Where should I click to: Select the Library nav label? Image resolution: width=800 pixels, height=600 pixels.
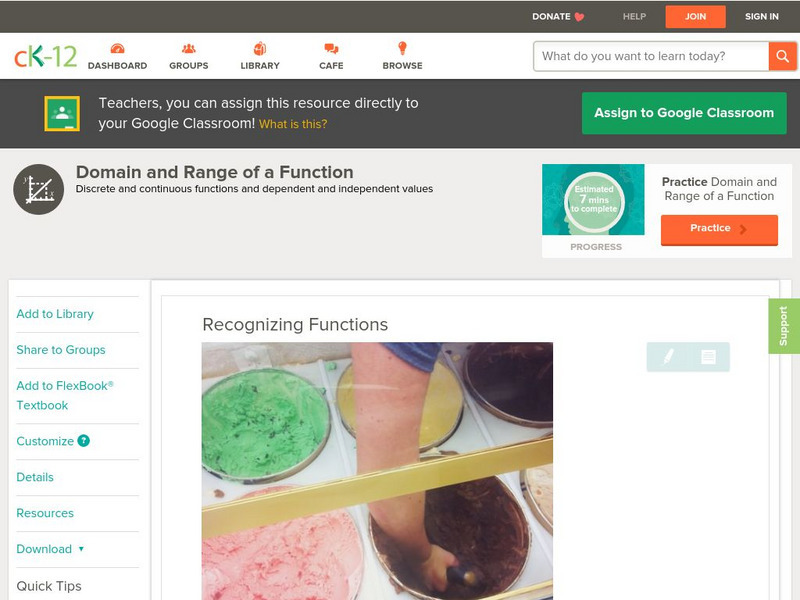pyautogui.click(x=260, y=66)
